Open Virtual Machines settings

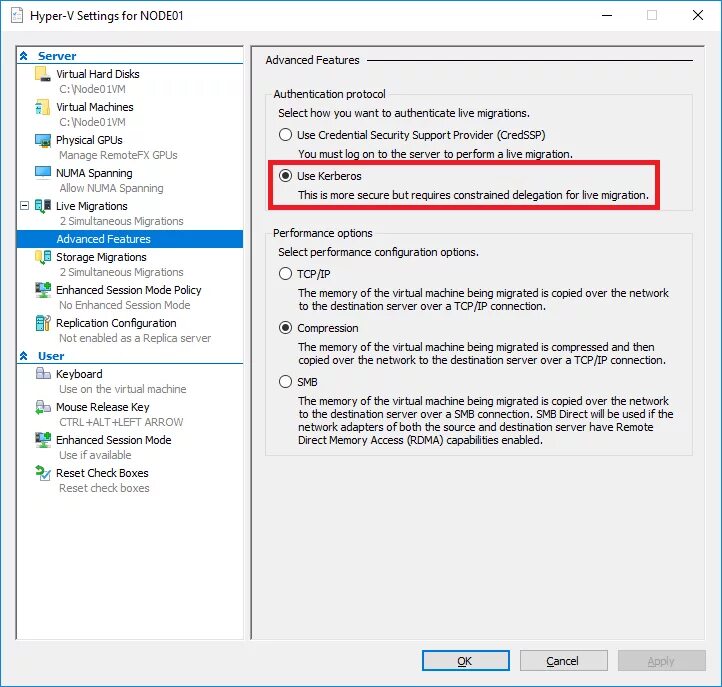coord(95,107)
